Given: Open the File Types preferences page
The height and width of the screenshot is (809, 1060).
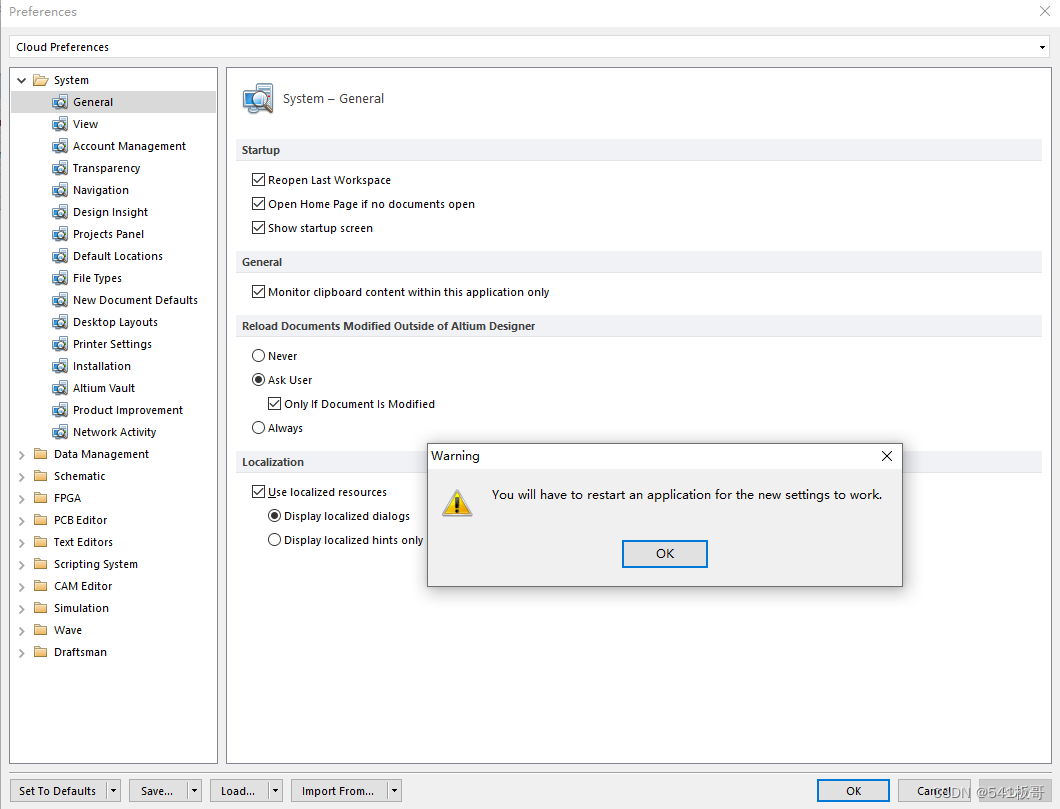Looking at the screenshot, I should [x=97, y=278].
